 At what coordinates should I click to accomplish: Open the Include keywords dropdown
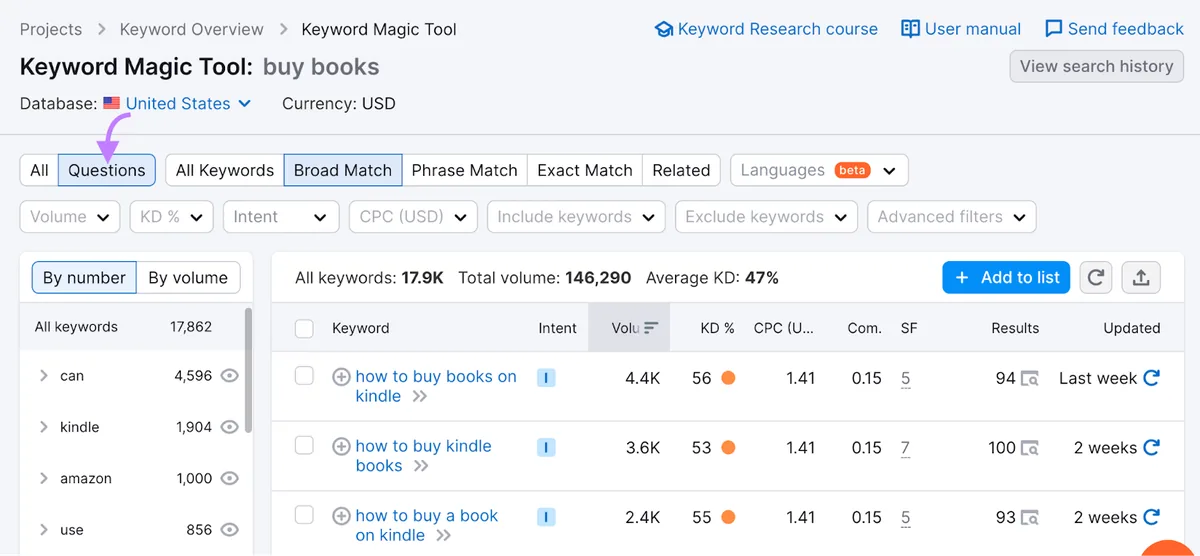tap(576, 217)
